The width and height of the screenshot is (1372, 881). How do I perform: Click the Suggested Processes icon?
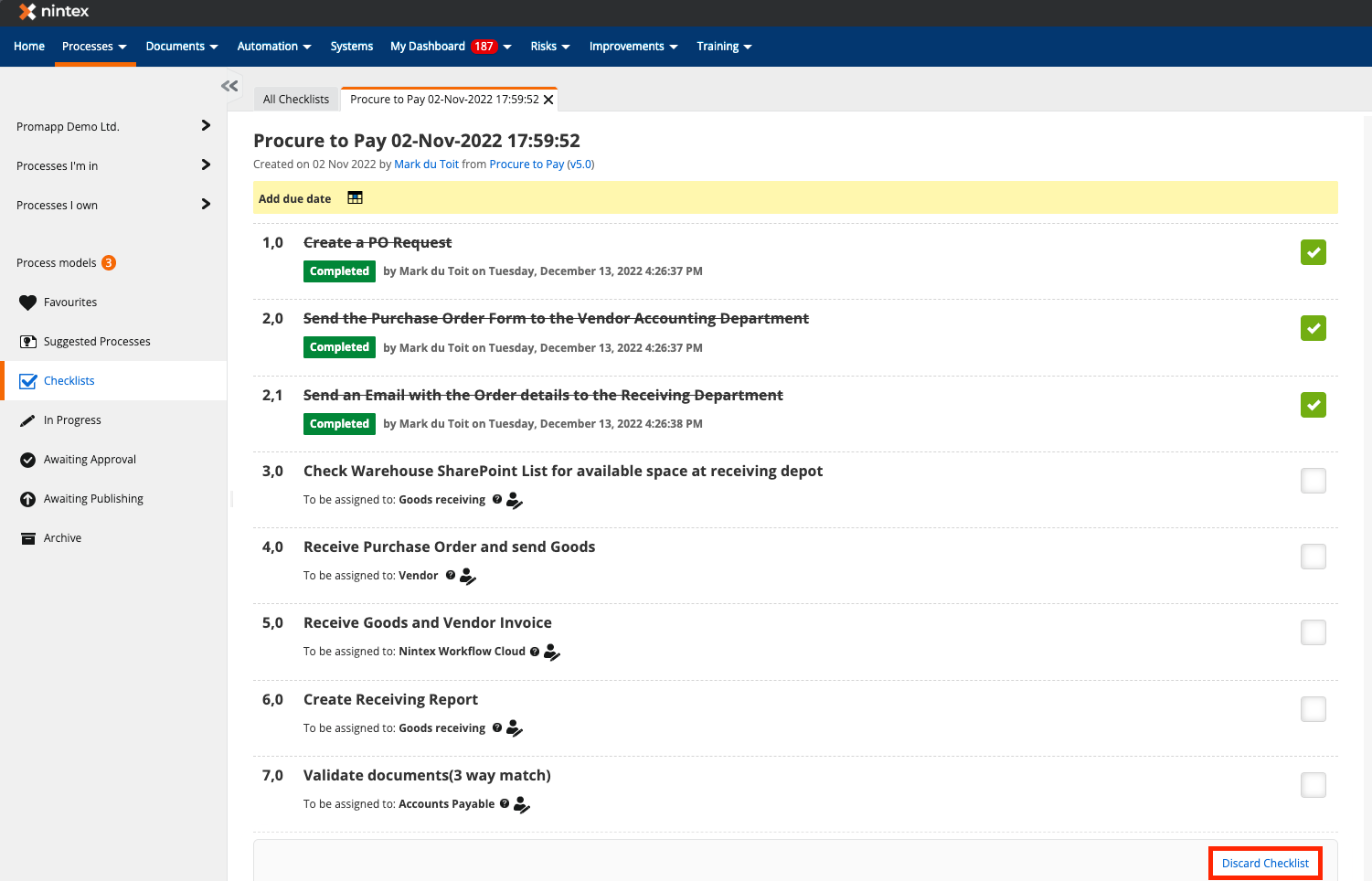coord(28,342)
